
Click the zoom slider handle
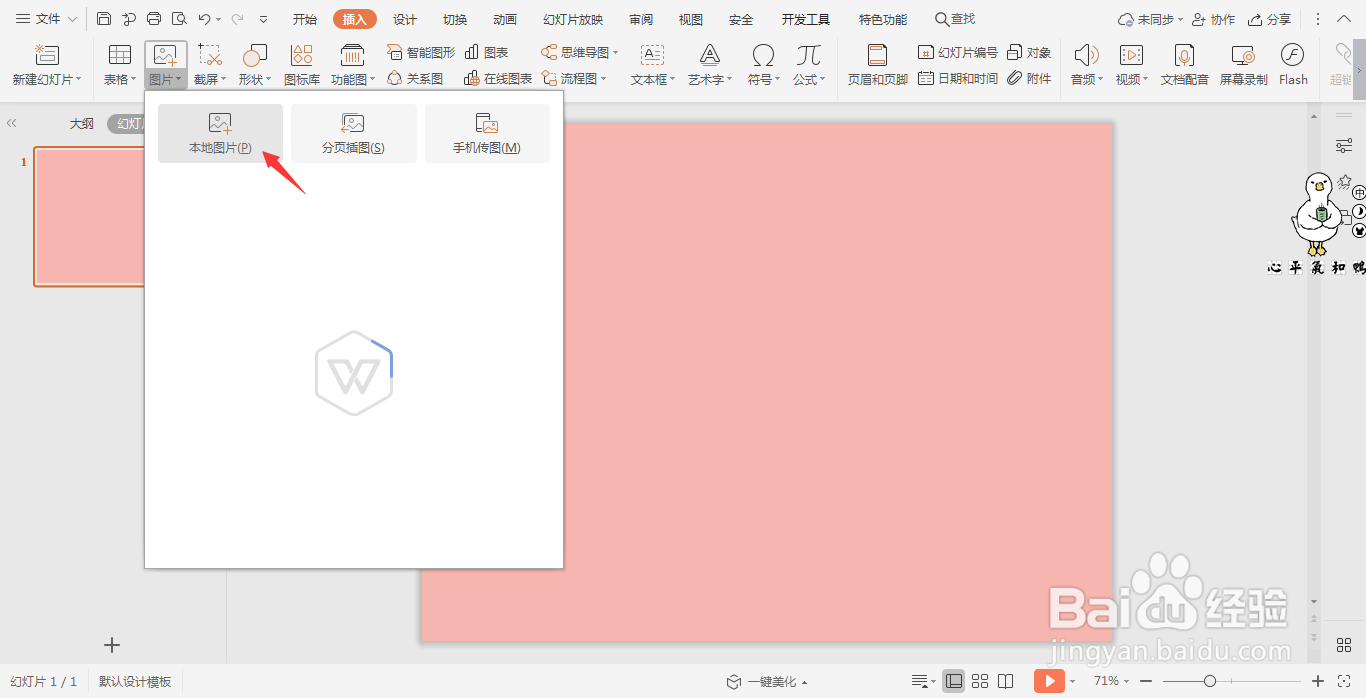[x=1210, y=681]
